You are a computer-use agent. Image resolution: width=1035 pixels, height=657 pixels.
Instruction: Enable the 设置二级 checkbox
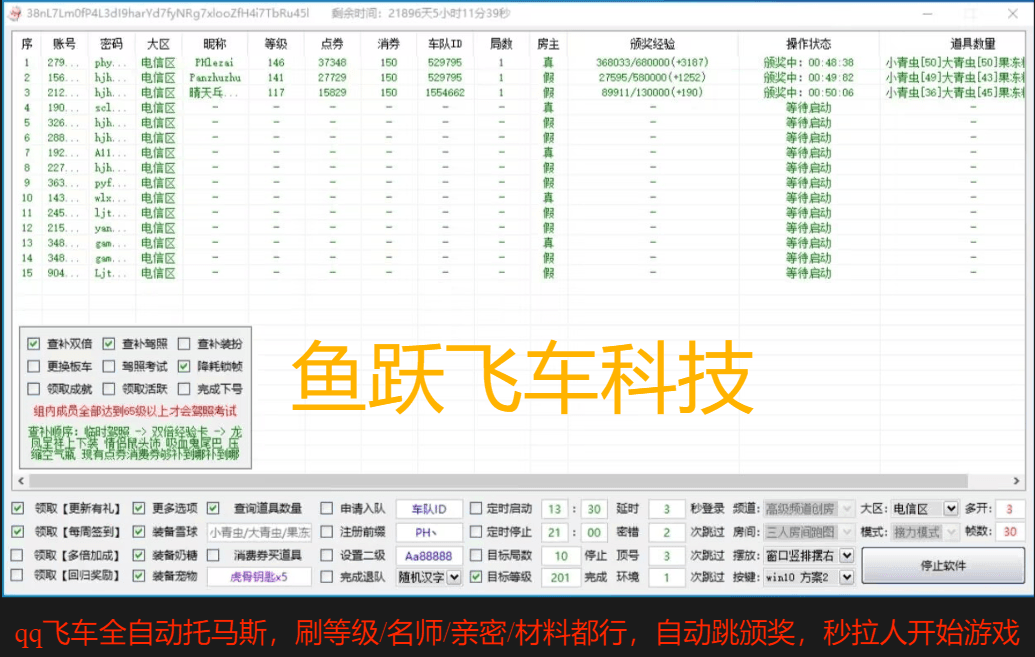[327, 555]
